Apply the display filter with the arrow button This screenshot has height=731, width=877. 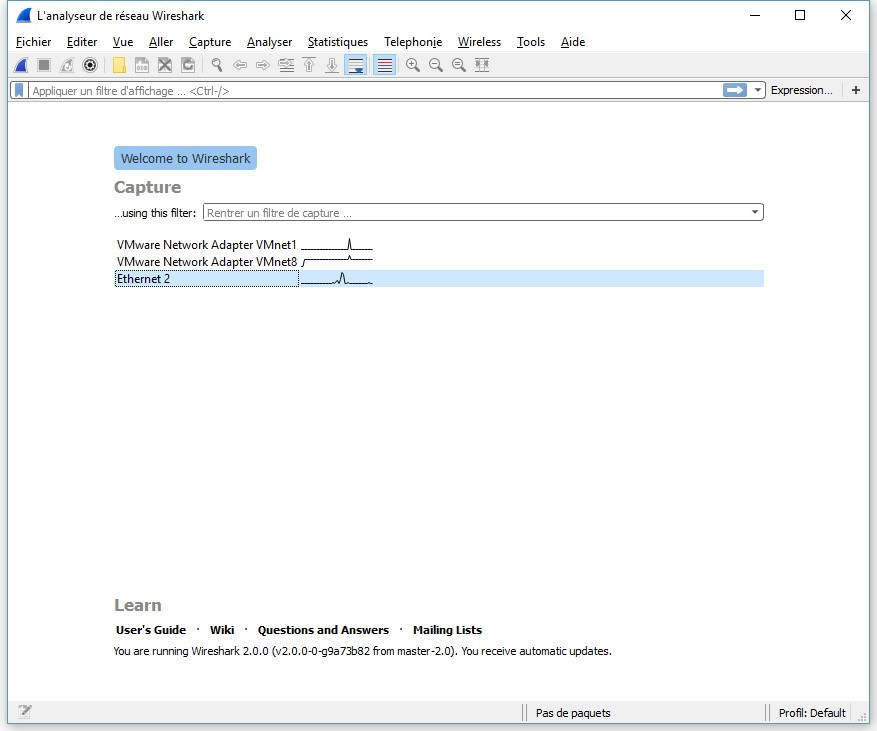[x=735, y=90]
